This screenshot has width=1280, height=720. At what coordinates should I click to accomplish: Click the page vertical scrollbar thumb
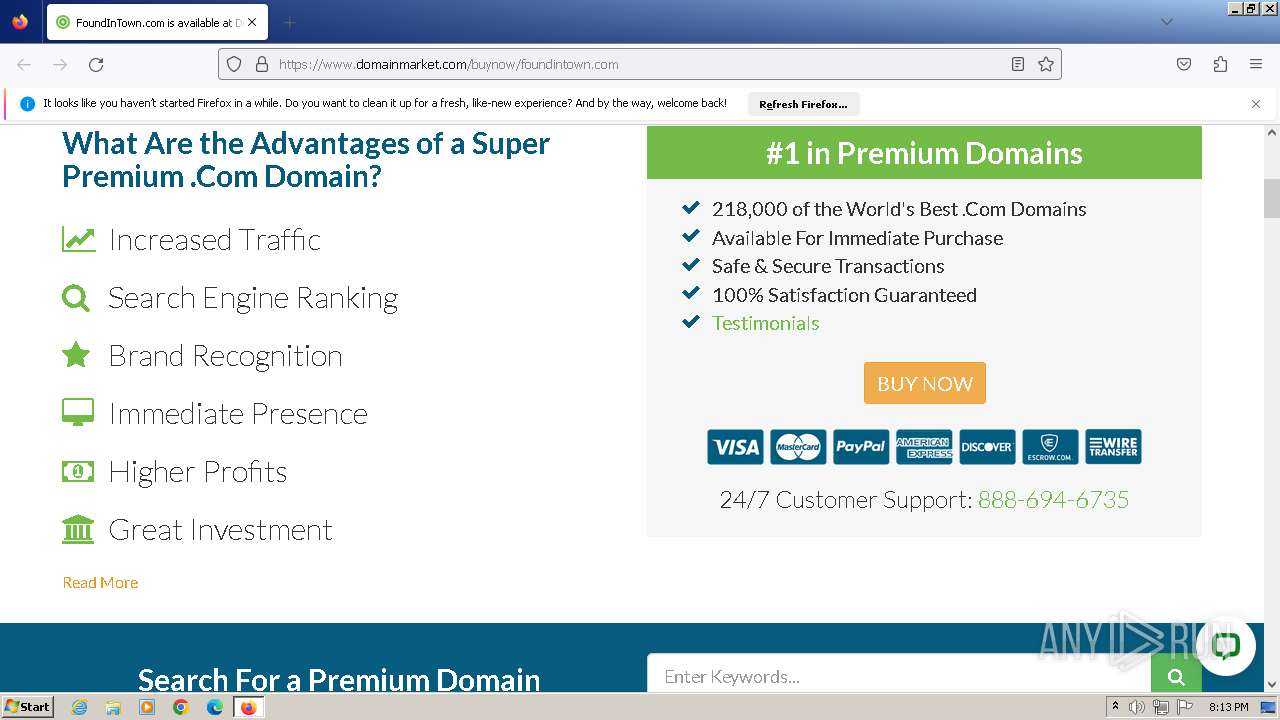tap(1272, 198)
